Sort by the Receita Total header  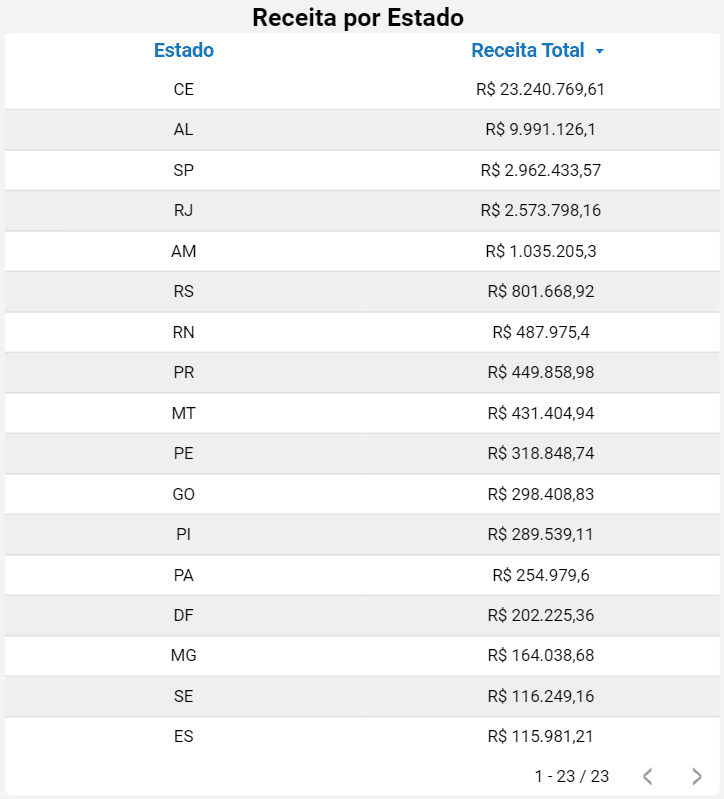(x=528, y=50)
